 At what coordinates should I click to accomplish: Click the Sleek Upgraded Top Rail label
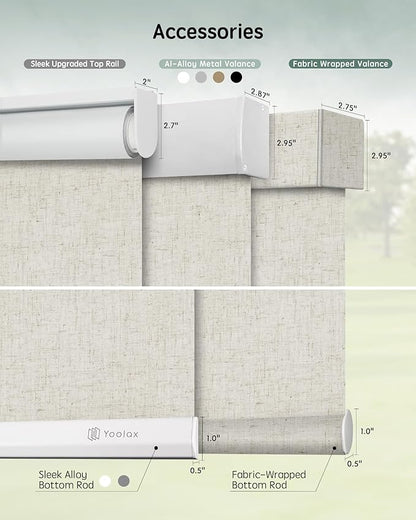click(75, 64)
